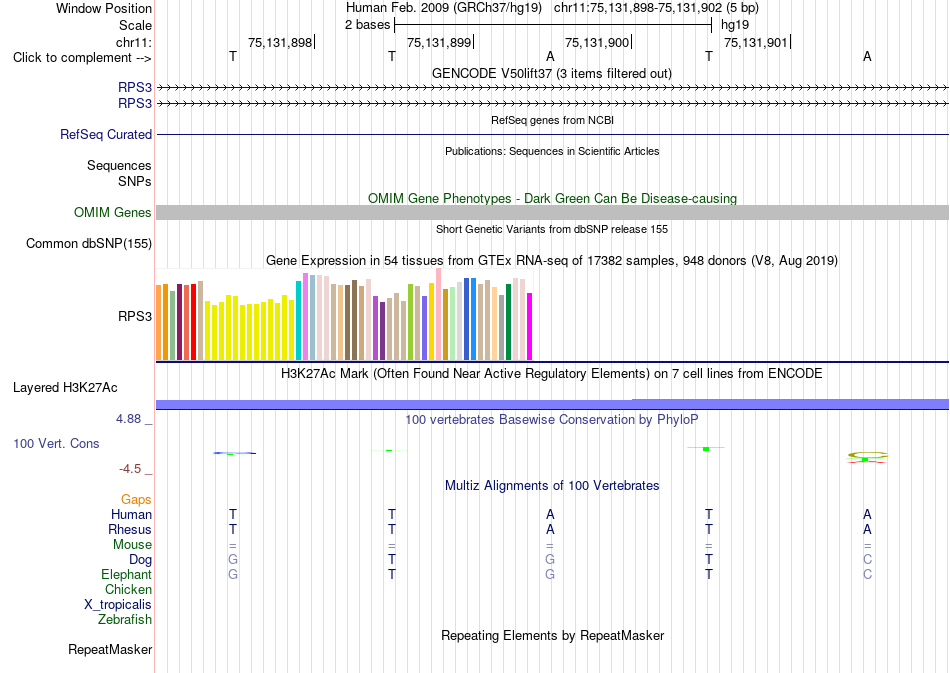Image resolution: width=950 pixels, height=673 pixels.
Task: Click the 75,131,899 coordinate label
Action: pos(439,42)
